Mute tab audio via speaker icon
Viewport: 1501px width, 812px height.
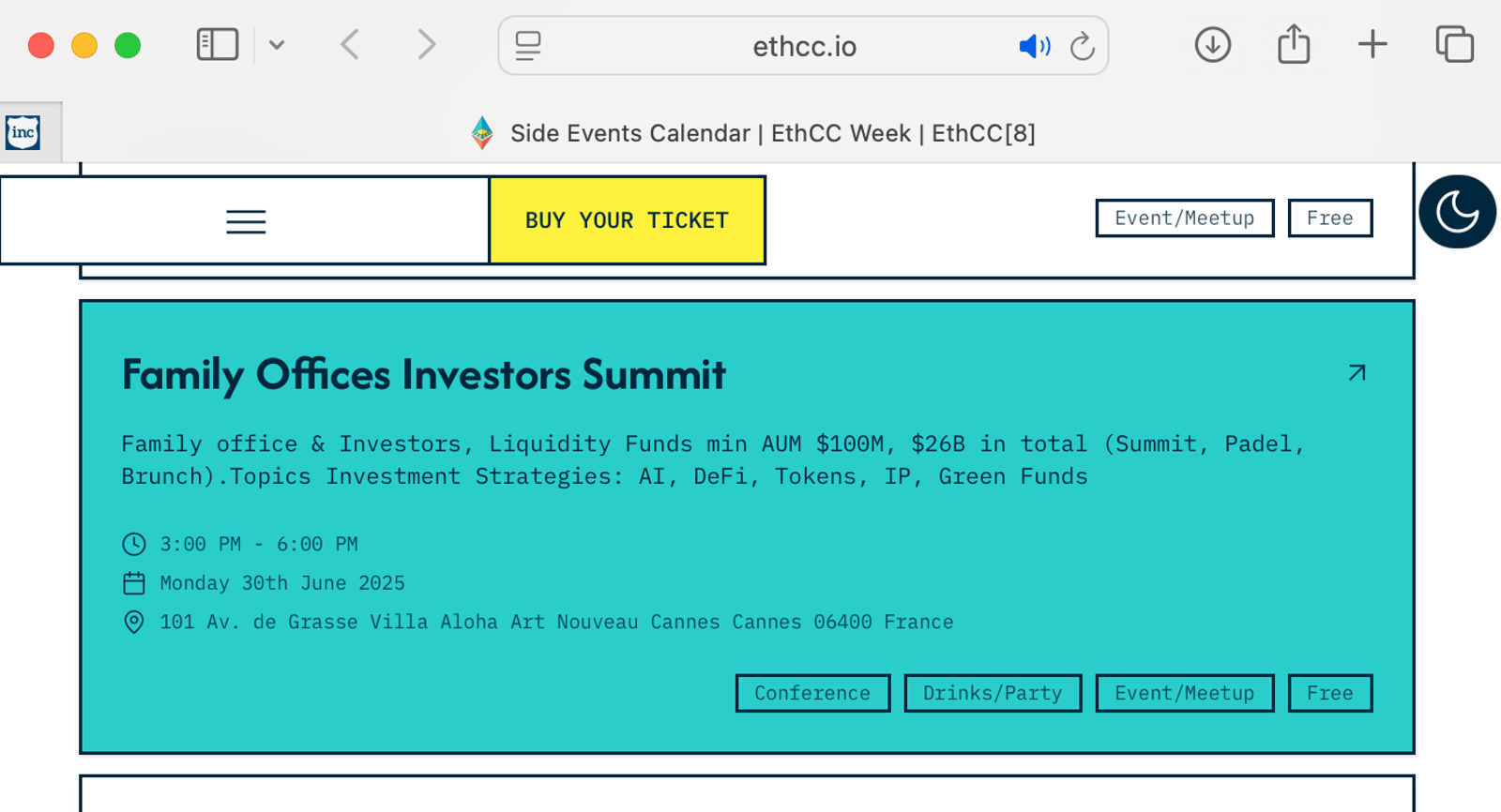click(1034, 46)
